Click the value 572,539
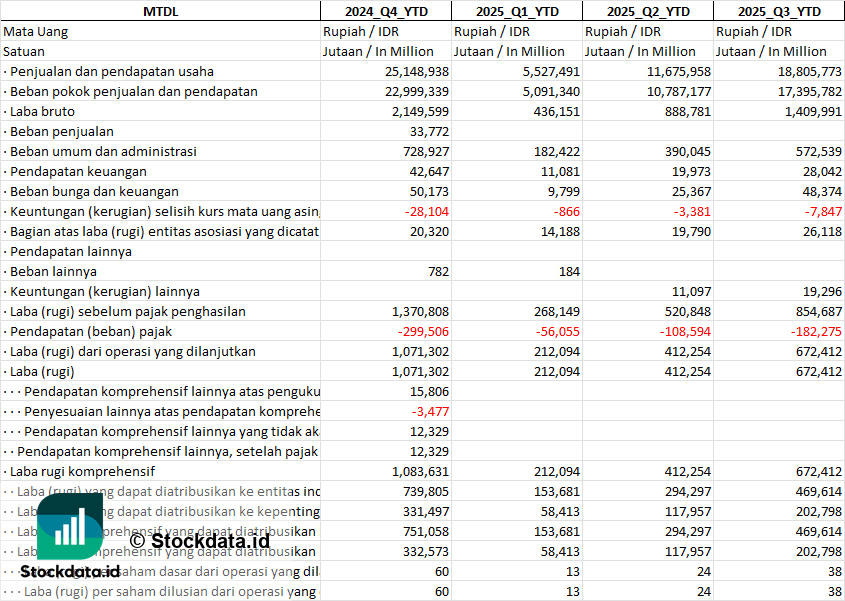This screenshot has width=845, height=601. [819, 151]
